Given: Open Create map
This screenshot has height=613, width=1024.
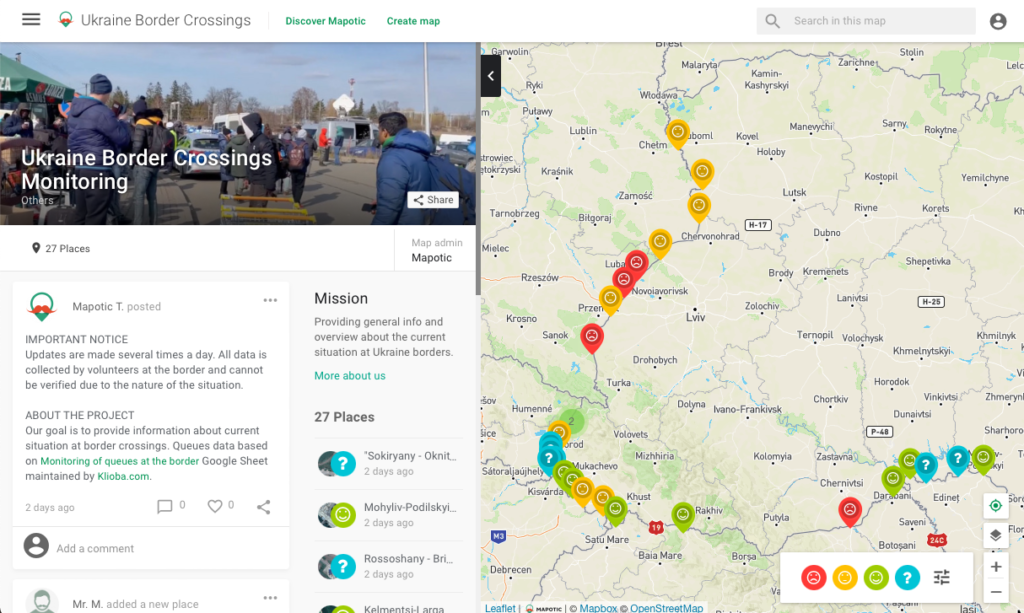Looking at the screenshot, I should (x=413, y=21).
